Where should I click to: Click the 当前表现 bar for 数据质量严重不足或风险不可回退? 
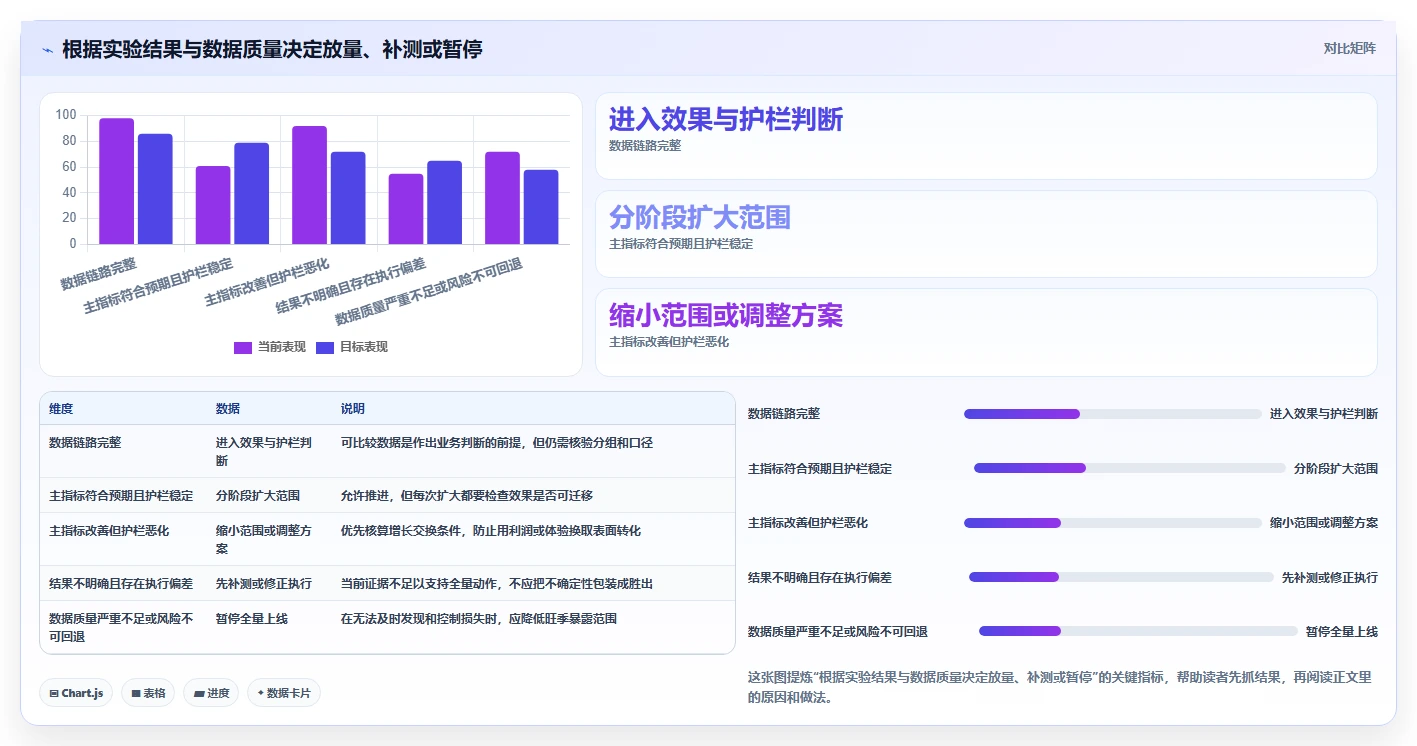pyautogui.click(x=502, y=198)
